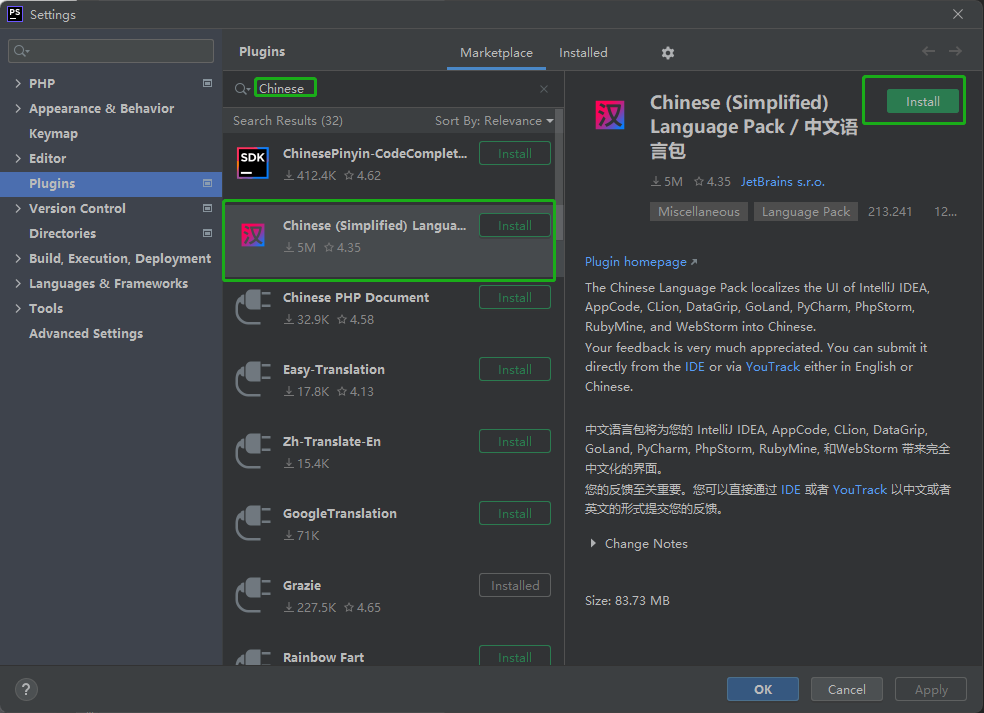Install the GoogleTranslation plugin
Screen dimensions: 984x713
(x=515, y=513)
